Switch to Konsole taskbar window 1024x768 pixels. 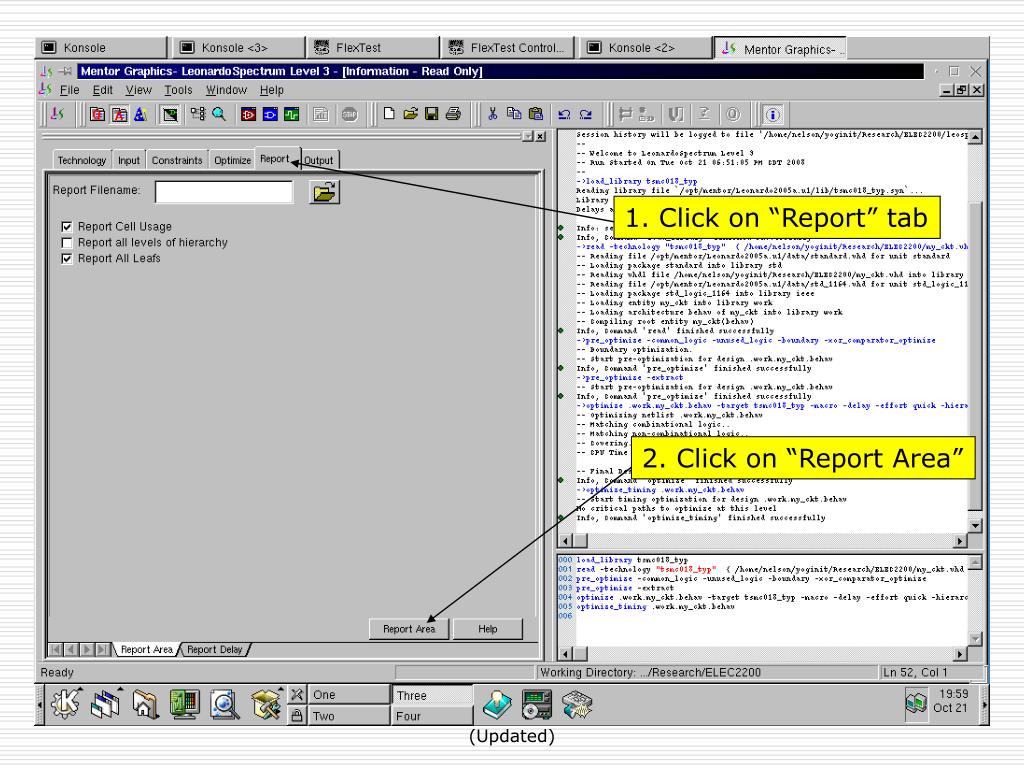coord(101,48)
